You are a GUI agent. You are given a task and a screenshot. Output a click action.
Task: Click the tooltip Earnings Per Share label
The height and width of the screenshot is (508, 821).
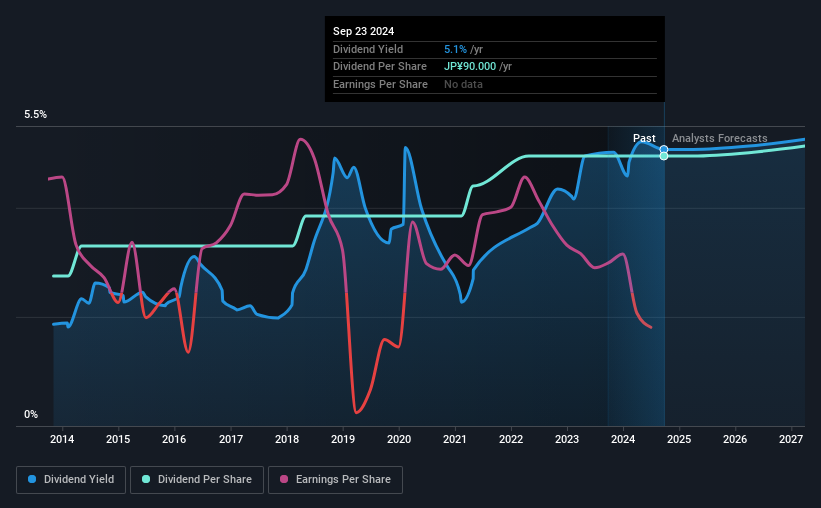[380, 84]
